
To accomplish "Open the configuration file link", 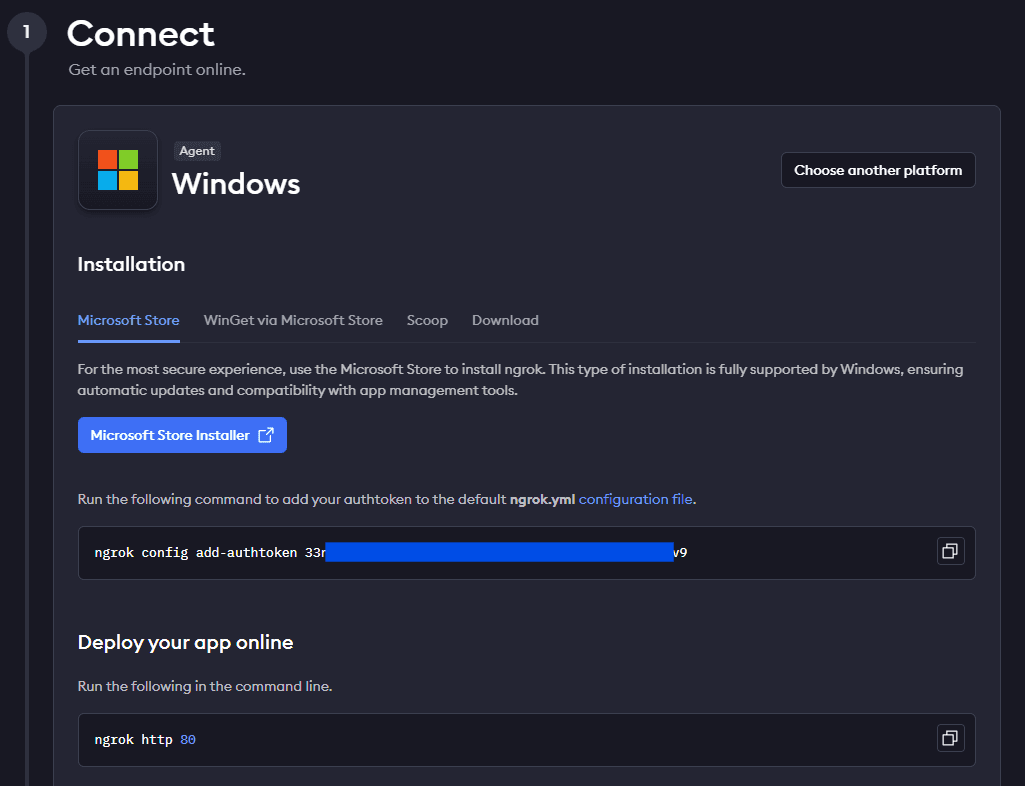I will (635, 500).
